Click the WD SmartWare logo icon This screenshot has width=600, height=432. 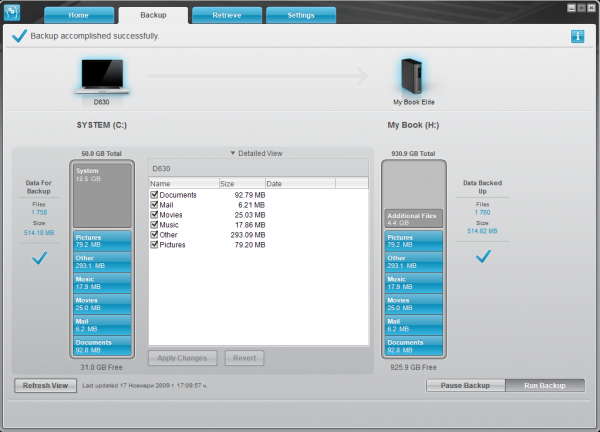tap(12, 13)
